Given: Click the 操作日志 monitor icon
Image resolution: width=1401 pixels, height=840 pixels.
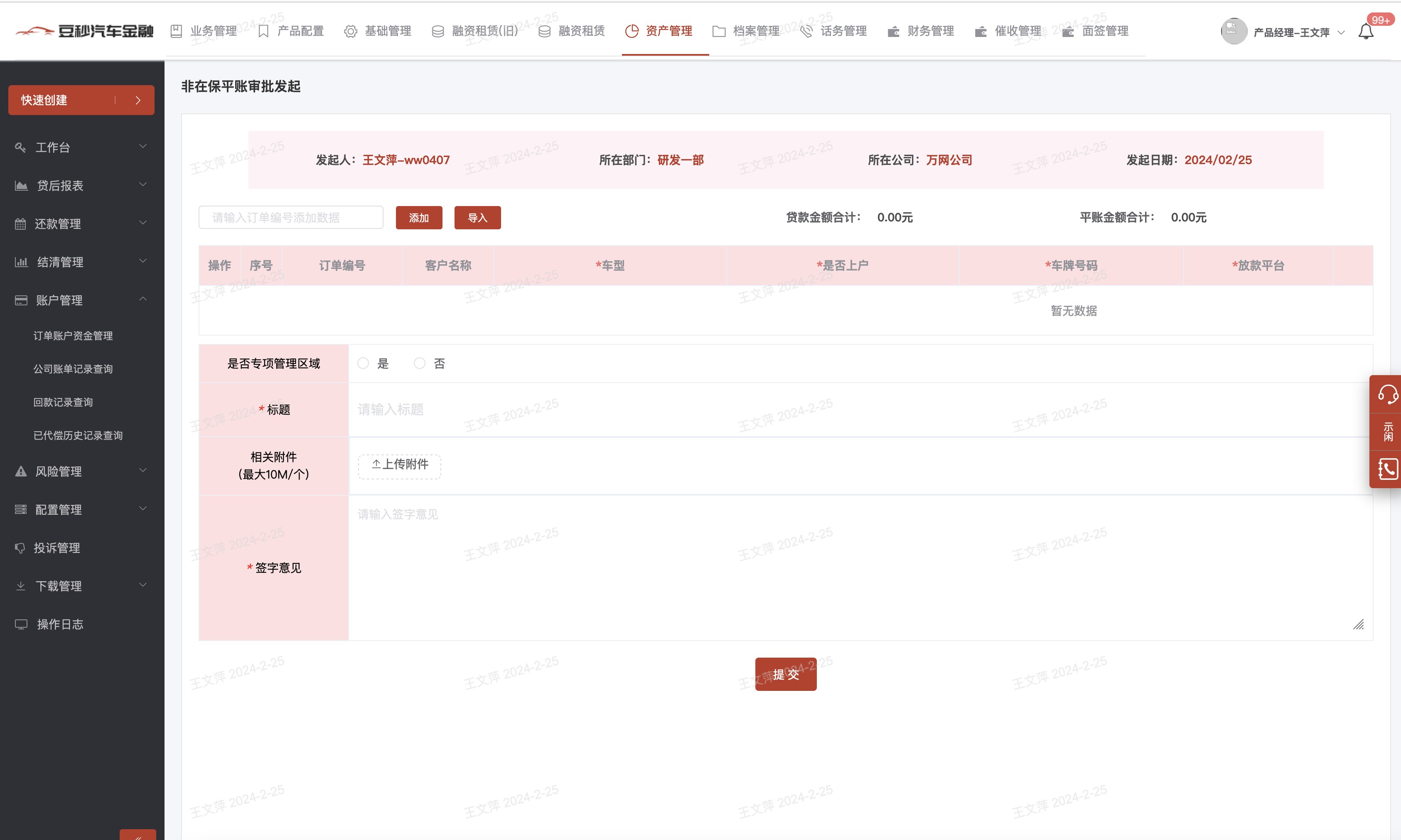Looking at the screenshot, I should [21, 624].
